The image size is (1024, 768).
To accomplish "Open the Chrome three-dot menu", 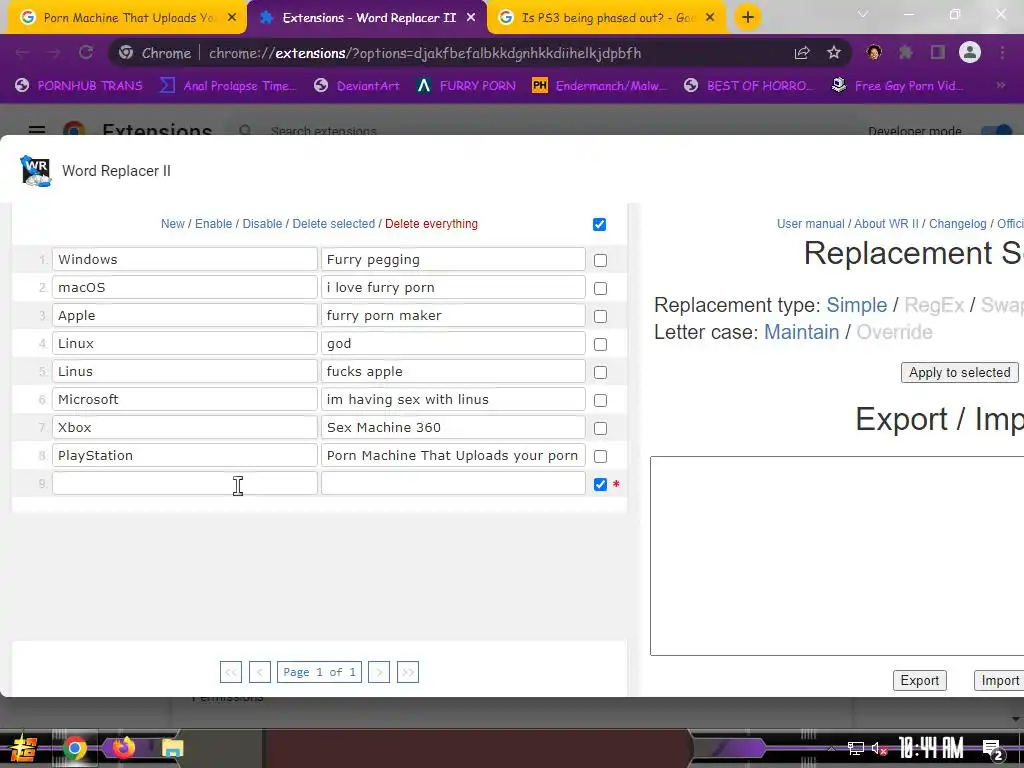I will pyautogui.click(x=1002, y=52).
